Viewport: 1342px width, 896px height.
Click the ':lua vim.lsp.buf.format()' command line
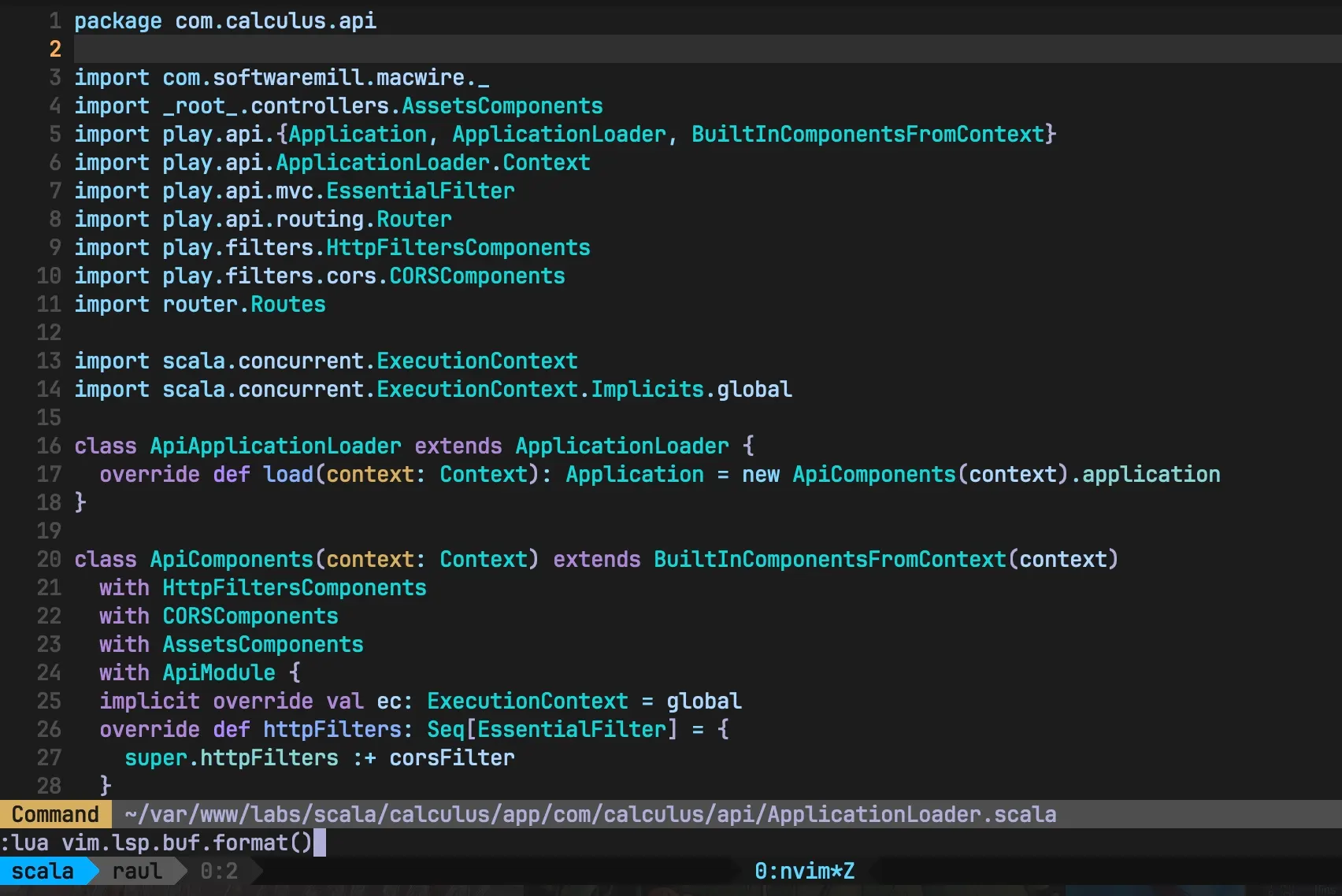[157, 842]
